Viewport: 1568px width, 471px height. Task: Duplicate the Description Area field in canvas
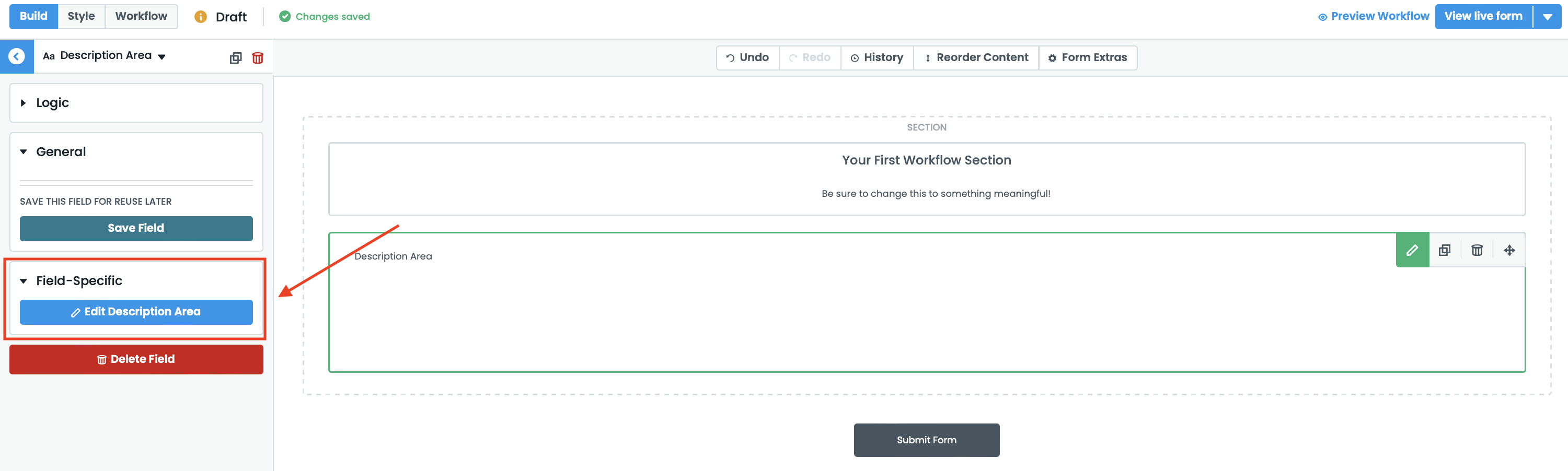coord(1445,250)
